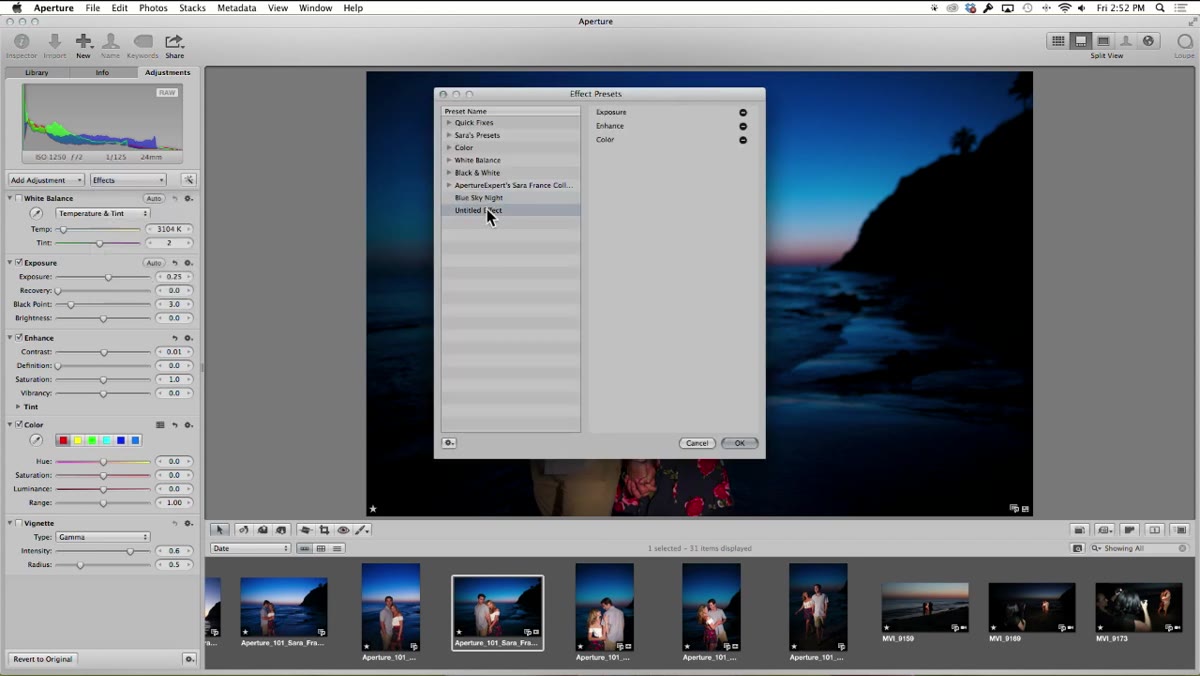Switch browser to list view
The width and height of the screenshot is (1200, 676).
pyautogui.click(x=337, y=548)
